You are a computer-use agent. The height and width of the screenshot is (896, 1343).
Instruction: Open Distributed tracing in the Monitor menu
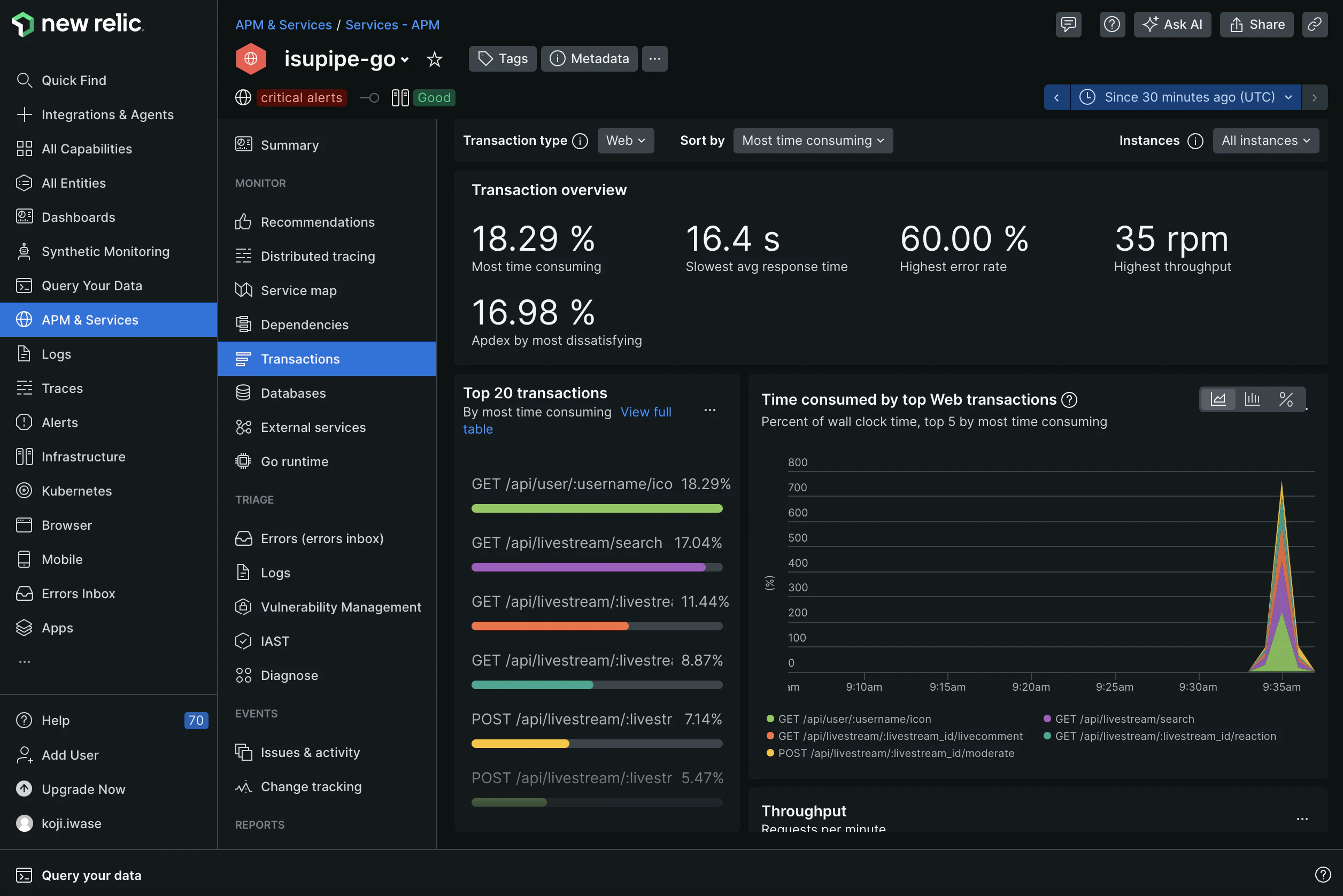click(327, 256)
